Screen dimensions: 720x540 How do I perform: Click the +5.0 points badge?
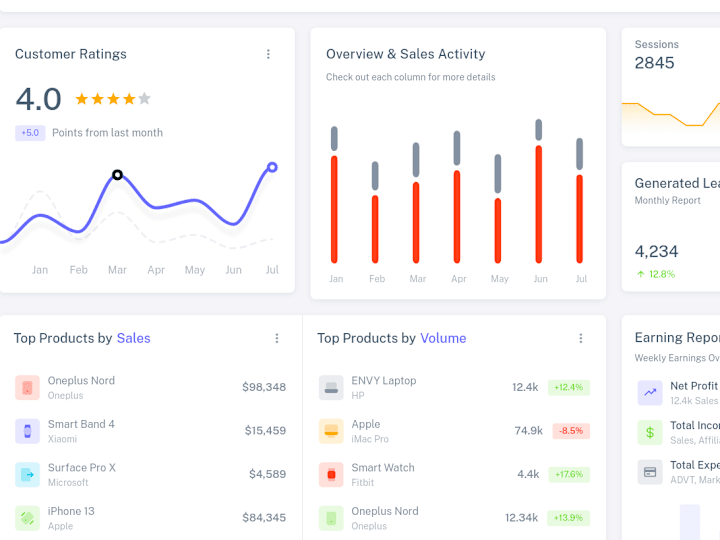pos(30,133)
